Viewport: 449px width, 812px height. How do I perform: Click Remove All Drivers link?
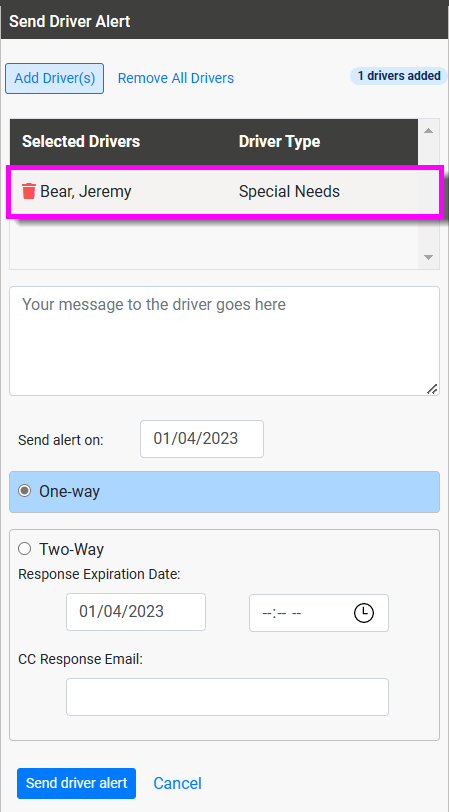[x=176, y=78]
